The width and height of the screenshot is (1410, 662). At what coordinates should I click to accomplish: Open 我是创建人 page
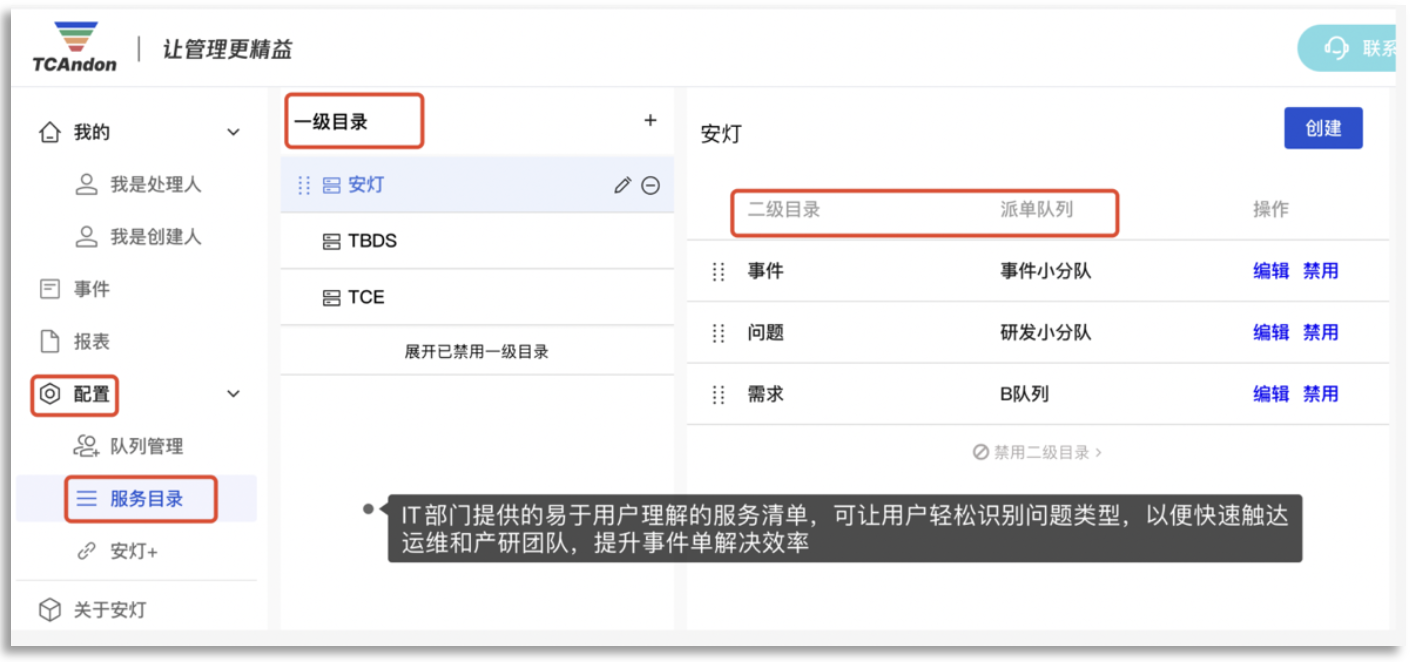155,237
